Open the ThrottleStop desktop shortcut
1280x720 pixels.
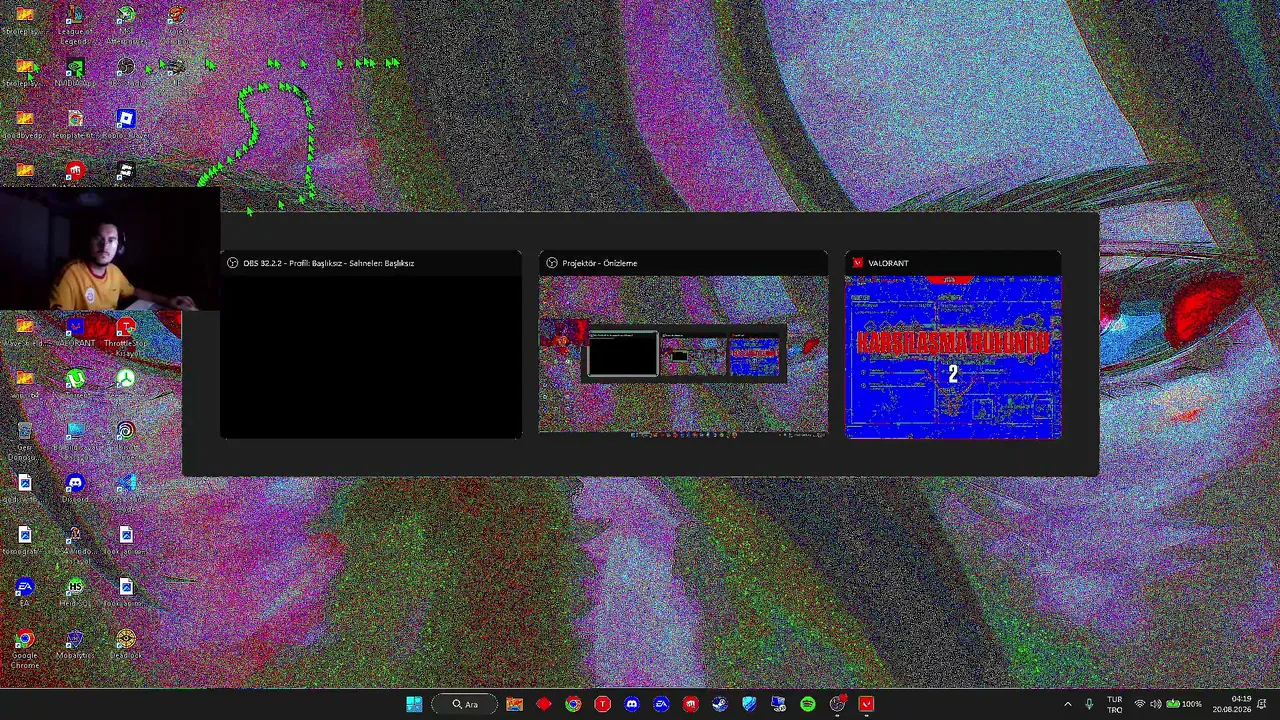click(x=126, y=334)
